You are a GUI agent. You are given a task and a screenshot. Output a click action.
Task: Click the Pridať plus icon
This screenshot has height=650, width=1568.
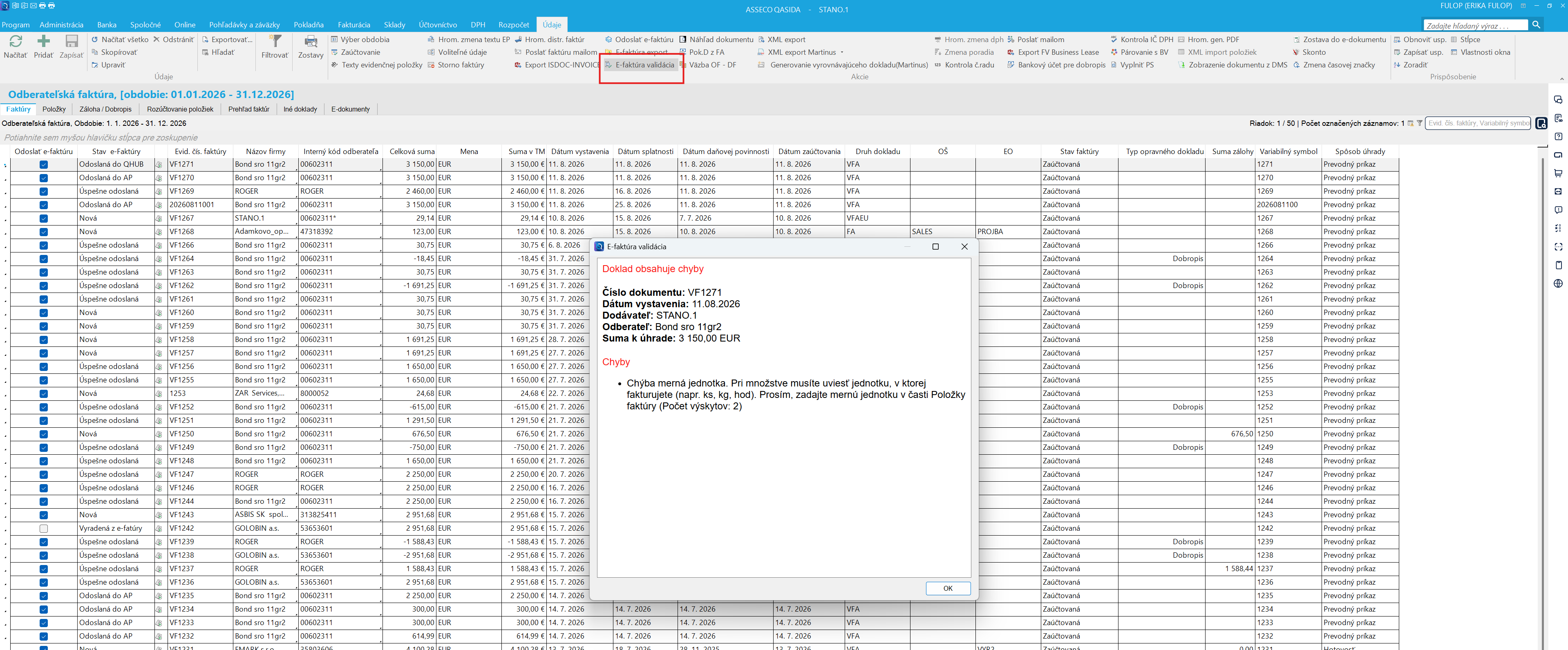pyautogui.click(x=43, y=41)
